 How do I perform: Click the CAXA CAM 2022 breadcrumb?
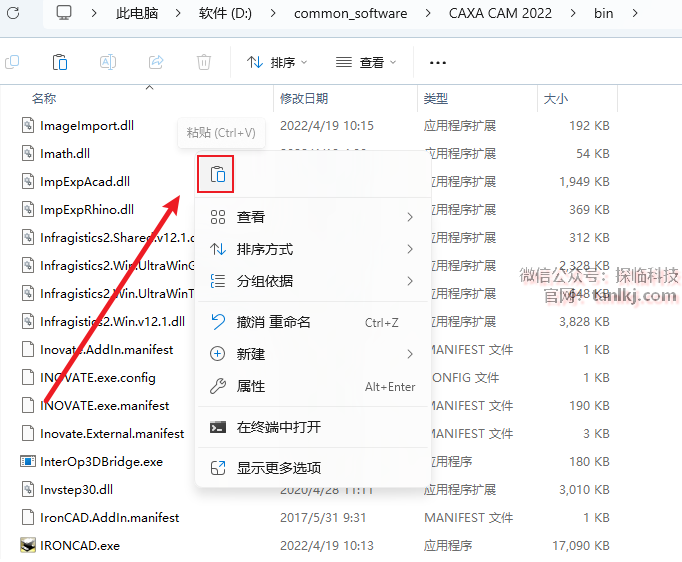tap(500, 13)
